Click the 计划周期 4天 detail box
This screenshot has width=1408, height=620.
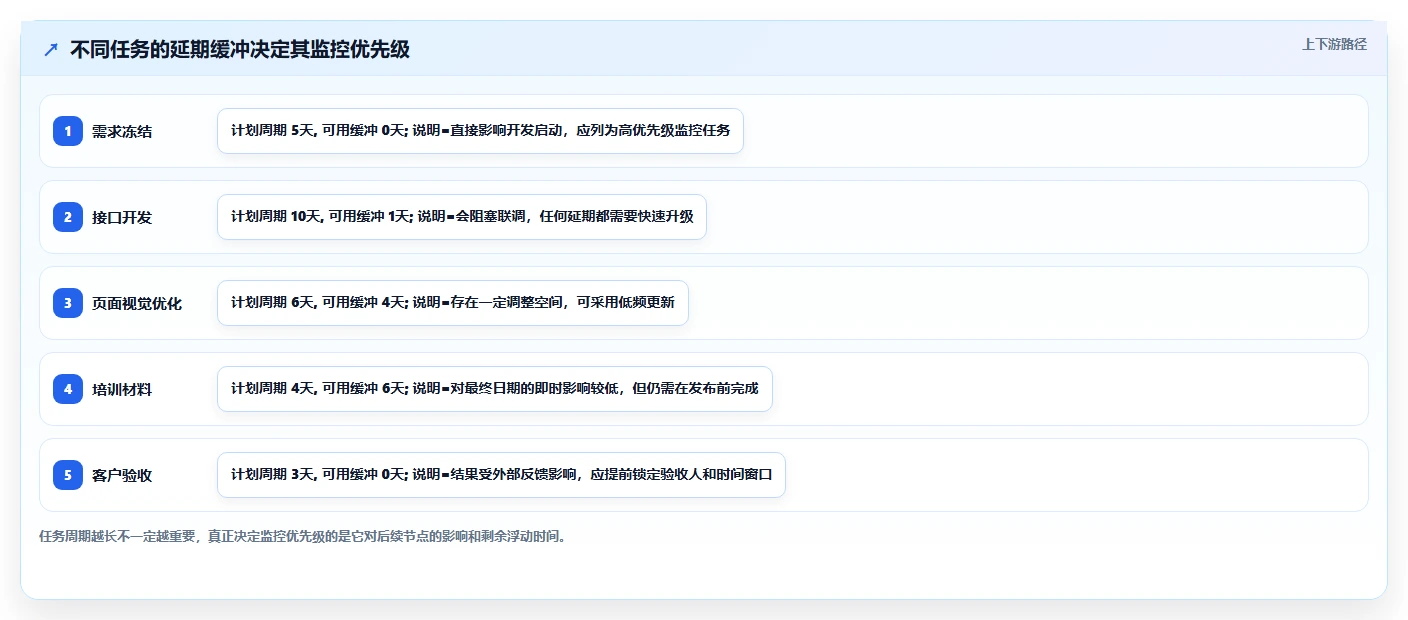(x=495, y=389)
